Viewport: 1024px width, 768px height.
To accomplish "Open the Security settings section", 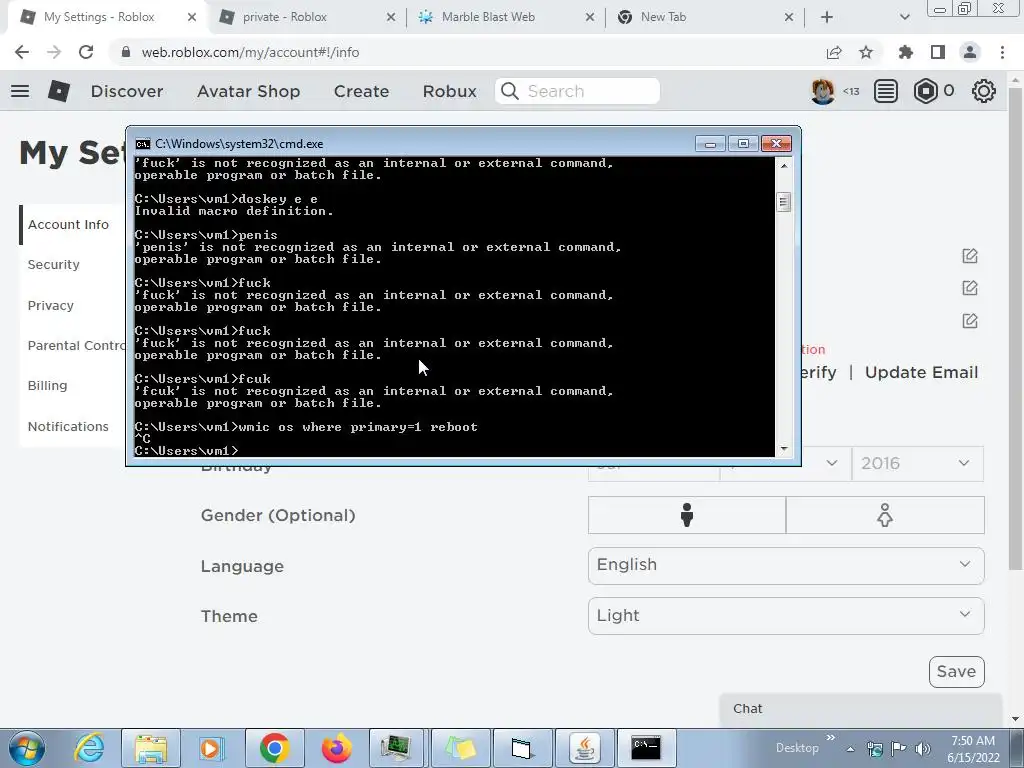I will [54, 264].
